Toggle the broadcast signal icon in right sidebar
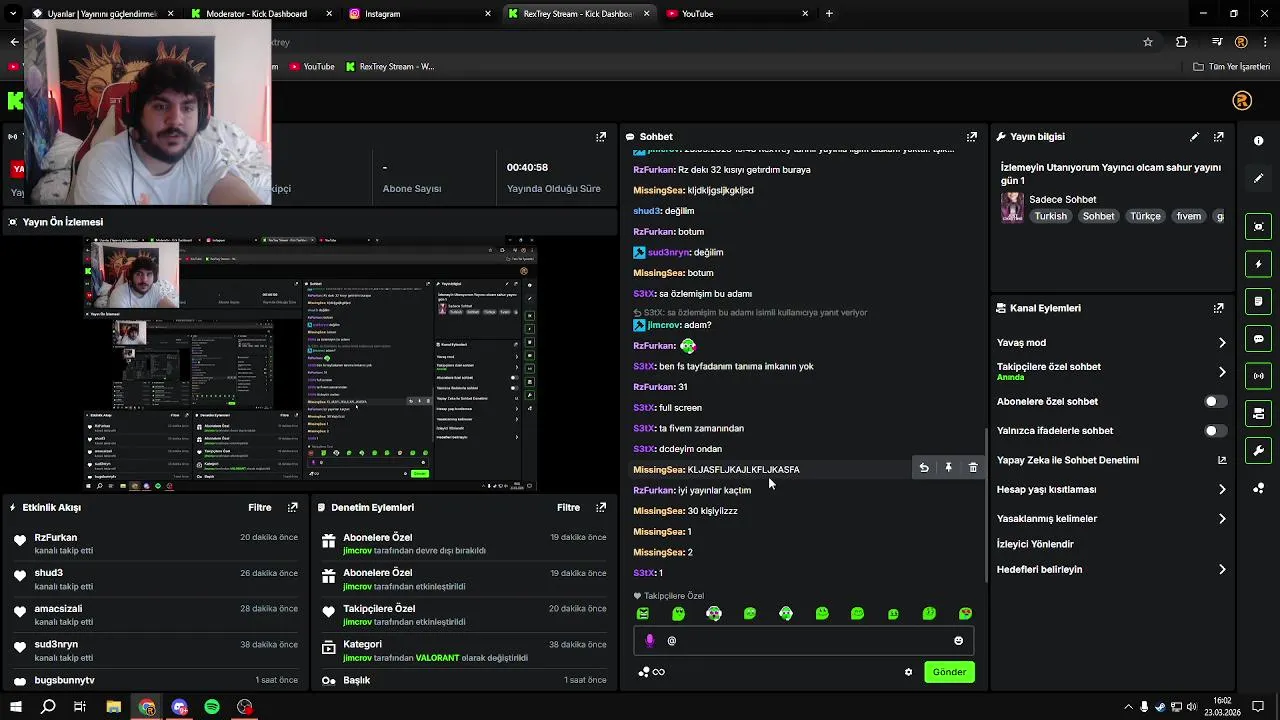Screen dimensions: 1280x720 (1259, 376)
